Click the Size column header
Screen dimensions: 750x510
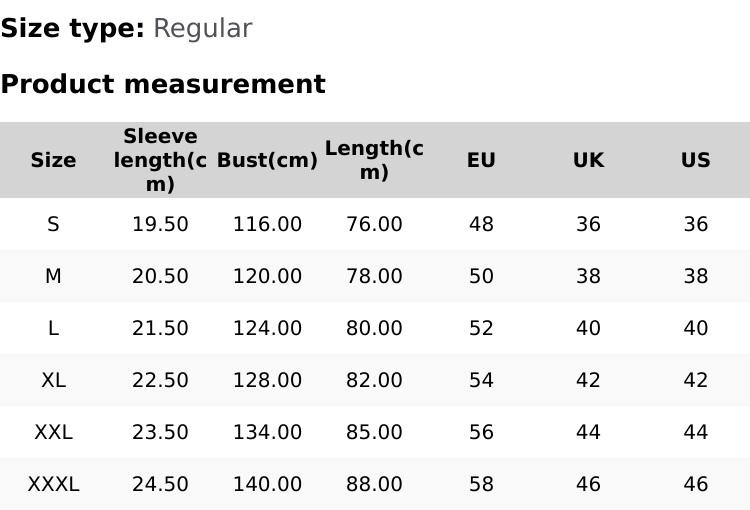(x=53, y=160)
